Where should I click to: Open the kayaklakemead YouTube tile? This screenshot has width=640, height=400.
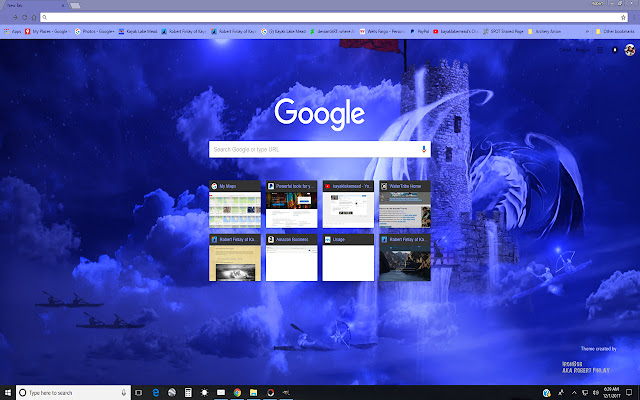(x=348, y=204)
